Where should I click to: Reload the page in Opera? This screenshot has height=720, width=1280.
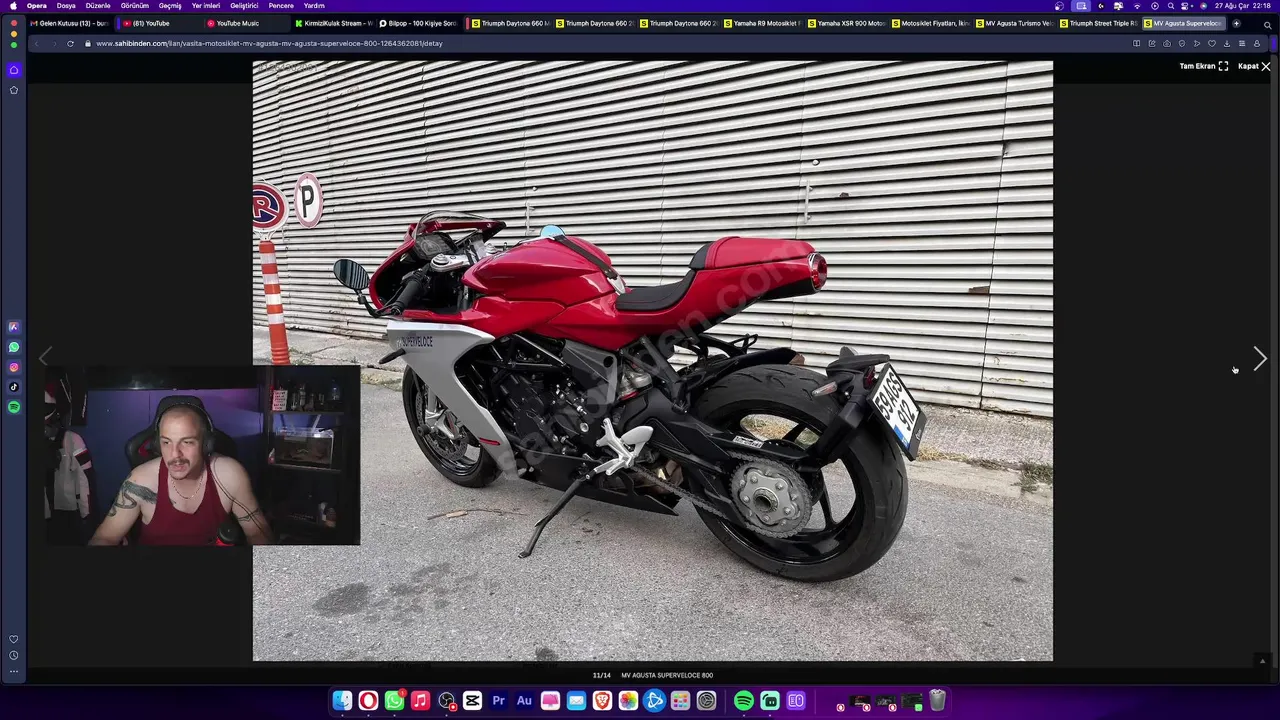[70, 43]
